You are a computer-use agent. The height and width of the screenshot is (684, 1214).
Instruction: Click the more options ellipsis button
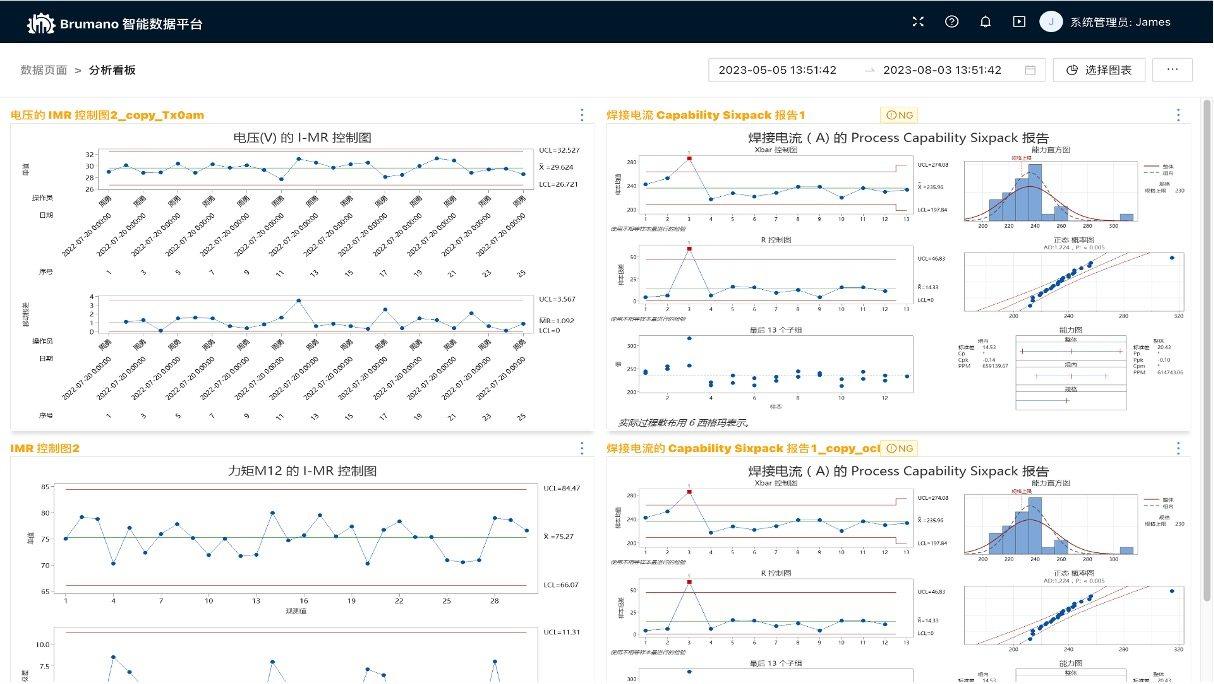click(1172, 70)
